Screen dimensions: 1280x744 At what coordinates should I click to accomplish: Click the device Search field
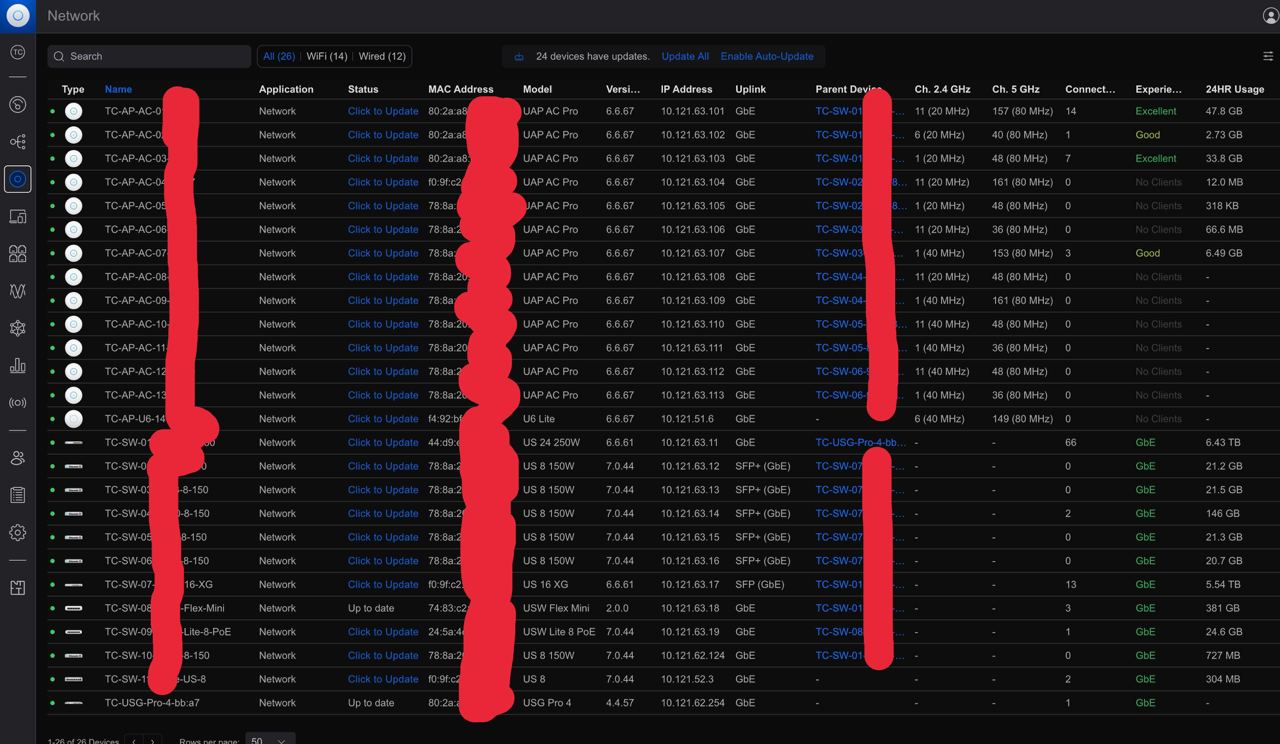(x=149, y=56)
